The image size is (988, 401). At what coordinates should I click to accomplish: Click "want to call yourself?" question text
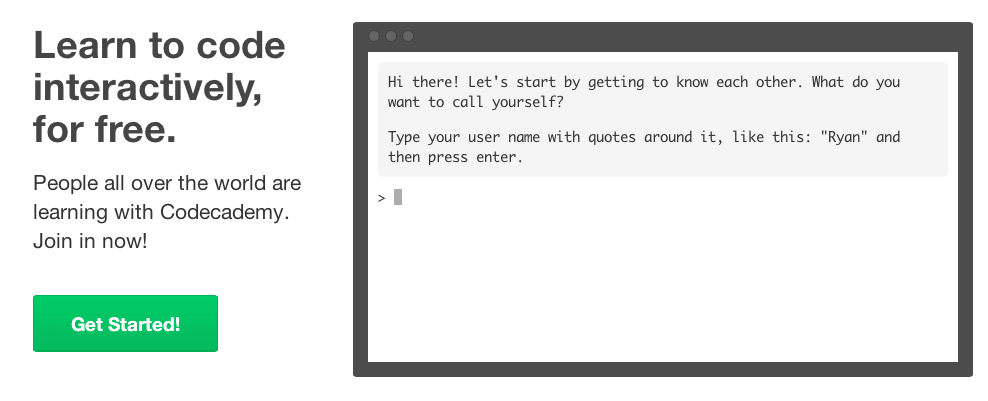point(476,102)
